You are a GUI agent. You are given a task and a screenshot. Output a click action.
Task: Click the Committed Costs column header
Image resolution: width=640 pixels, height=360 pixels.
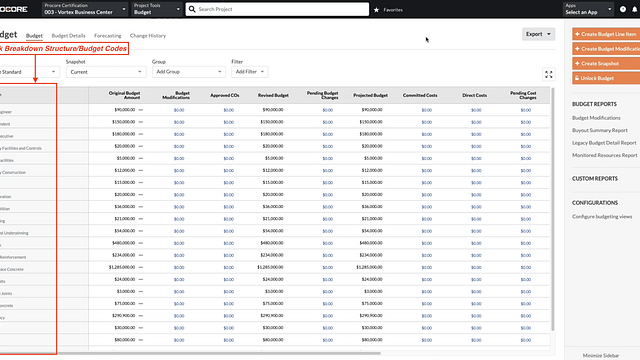click(420, 96)
